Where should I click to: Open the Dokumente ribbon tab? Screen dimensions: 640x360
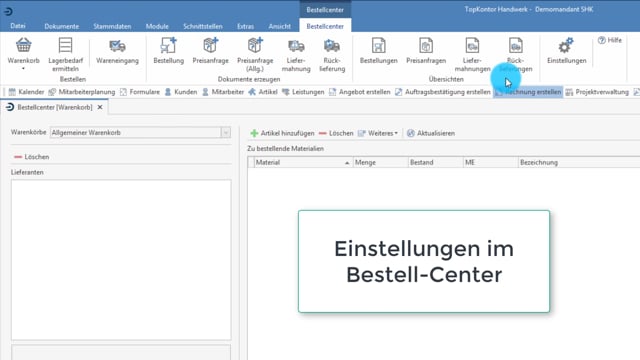[x=62, y=26]
